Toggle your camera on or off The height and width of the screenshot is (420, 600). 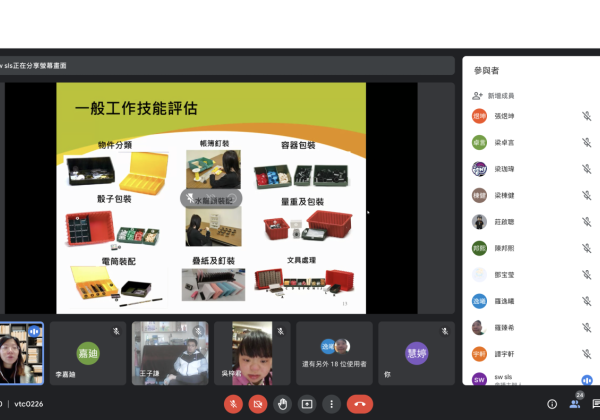pyautogui.click(x=258, y=404)
